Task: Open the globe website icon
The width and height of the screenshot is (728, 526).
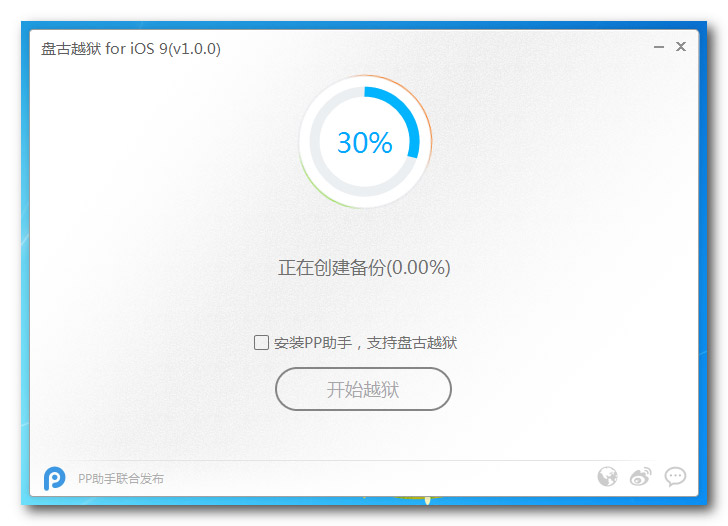Action: 607,476
